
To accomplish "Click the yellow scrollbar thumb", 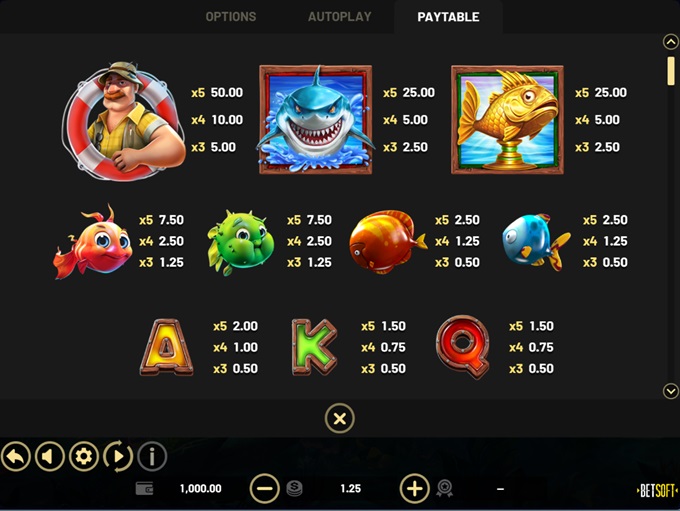I will (x=671, y=70).
